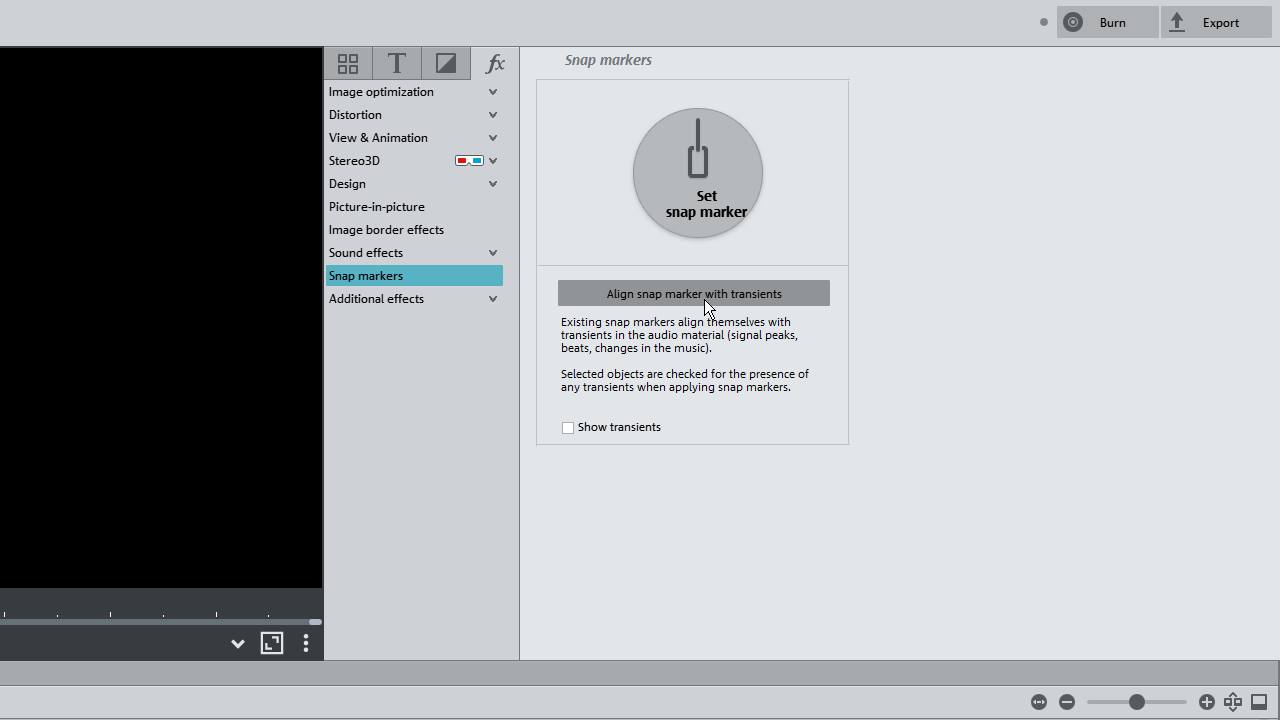The width and height of the screenshot is (1280, 720).
Task: Click the timeline view layout icon
Action: tap(1260, 702)
